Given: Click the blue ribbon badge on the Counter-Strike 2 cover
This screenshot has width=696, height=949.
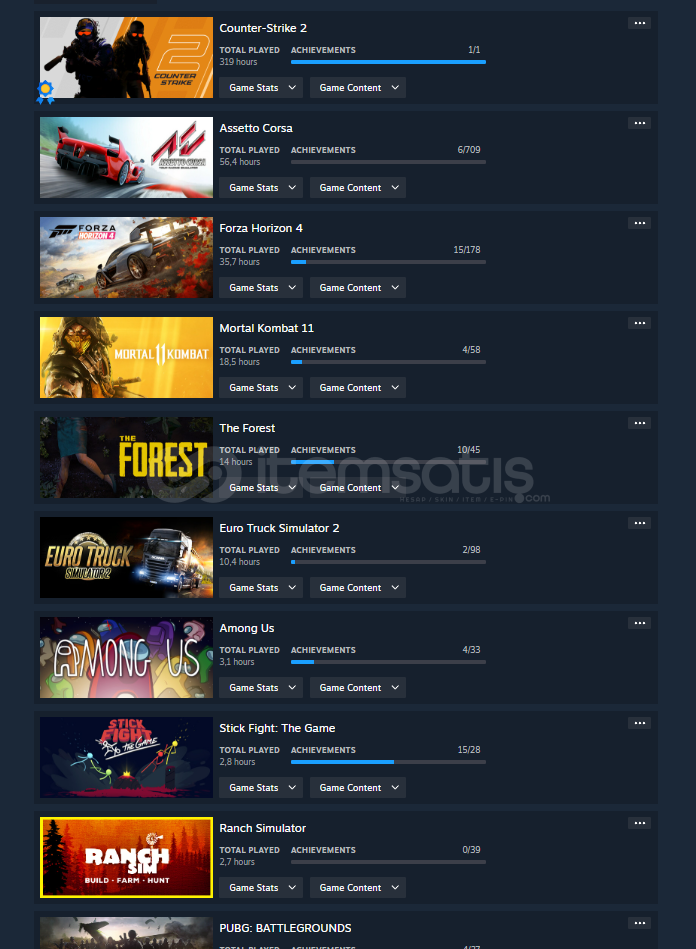Looking at the screenshot, I should coord(45,92).
